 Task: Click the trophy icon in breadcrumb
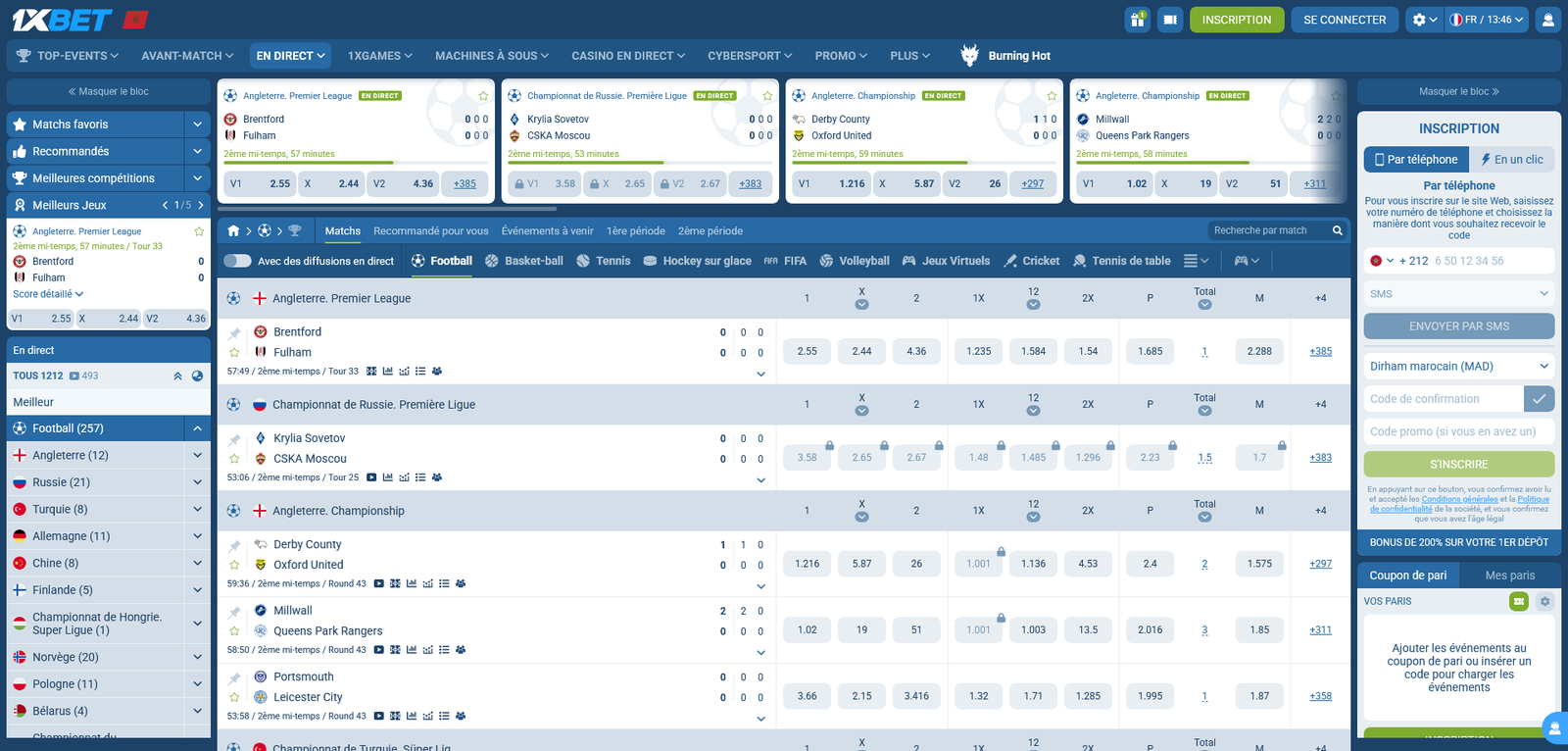296,231
